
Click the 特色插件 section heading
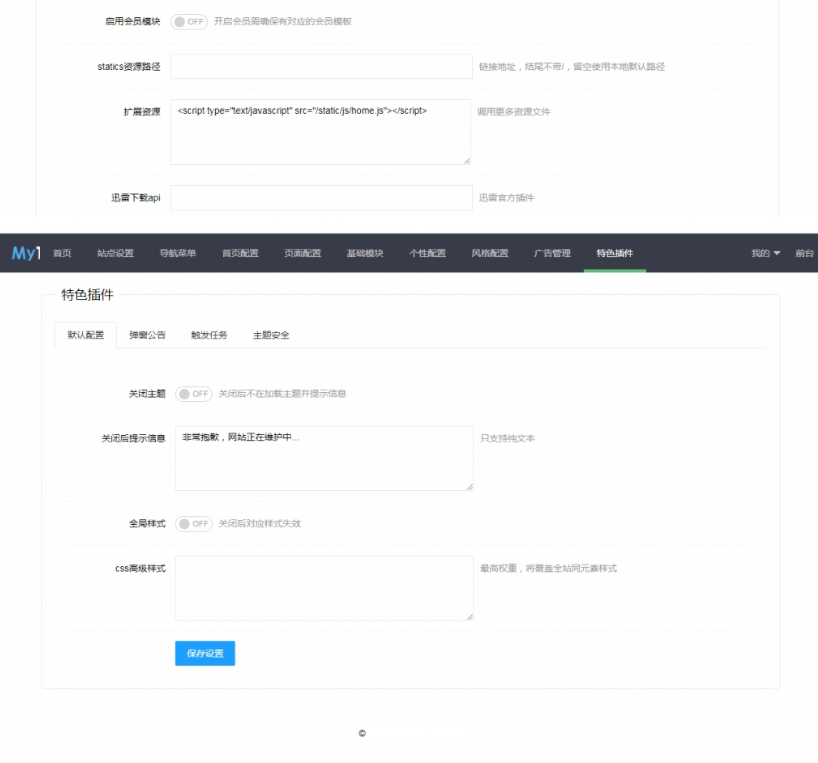coord(87,295)
